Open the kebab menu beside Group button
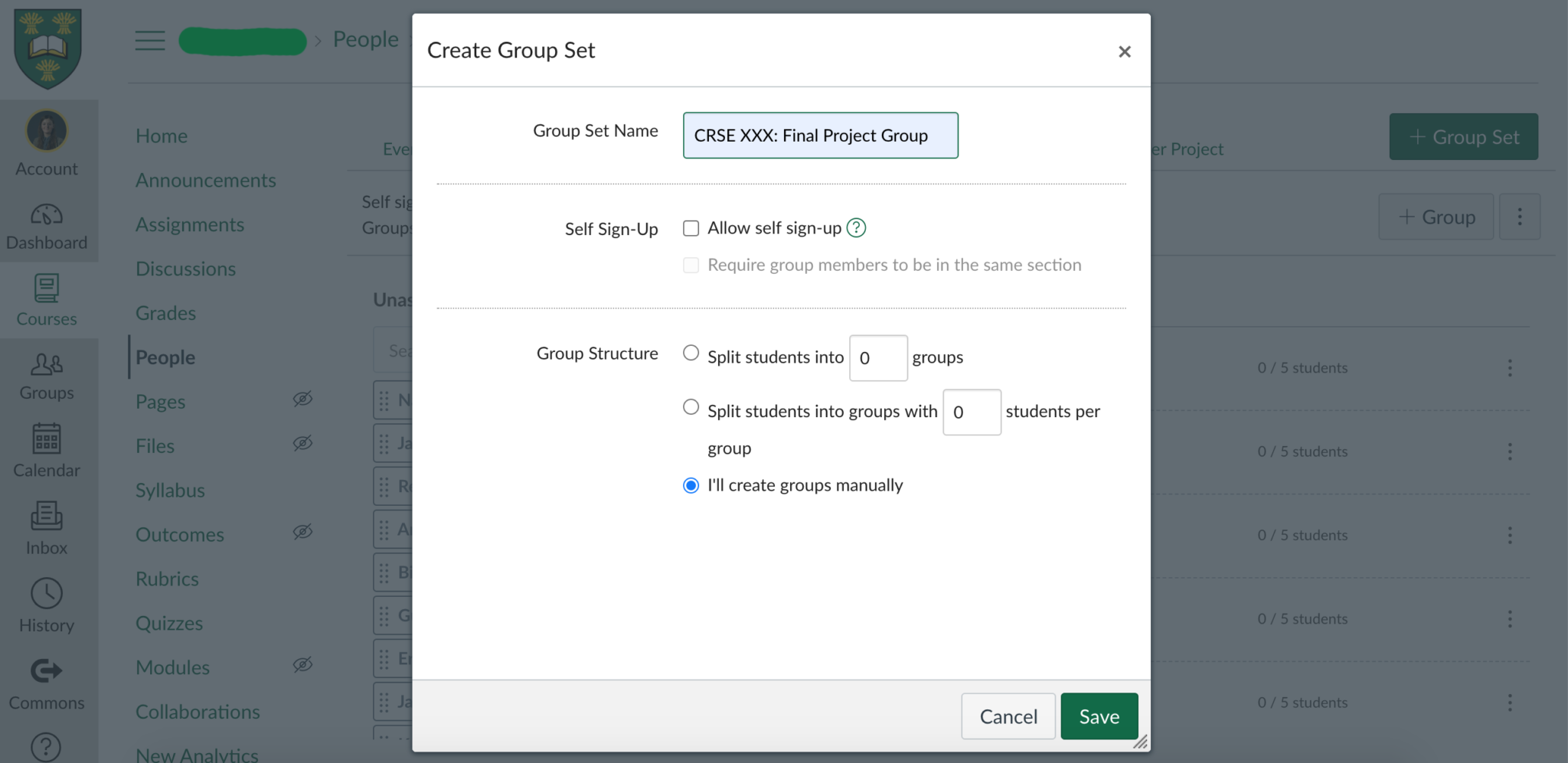Viewport: 1568px width, 763px height. (x=1520, y=217)
